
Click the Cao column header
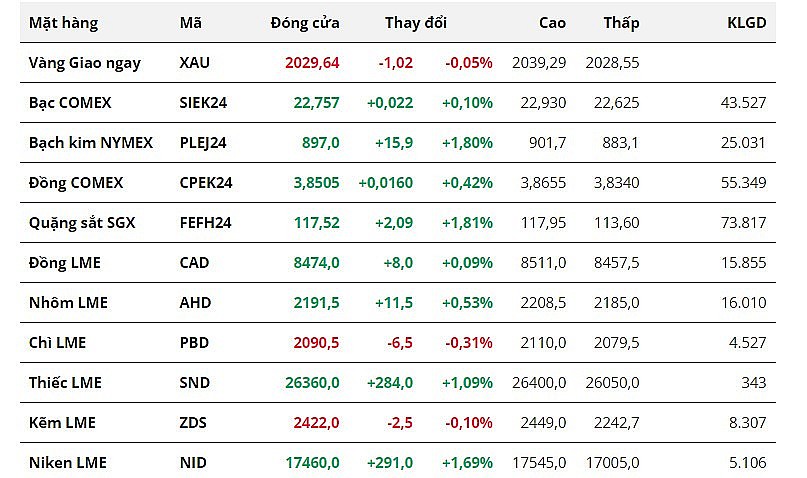pos(552,23)
